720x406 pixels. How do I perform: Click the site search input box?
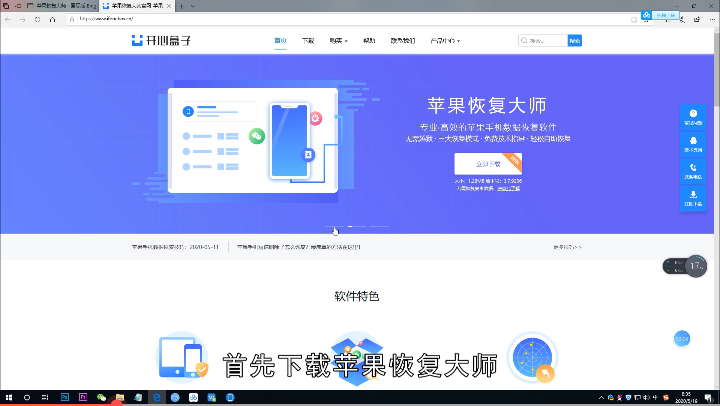[x=543, y=40]
